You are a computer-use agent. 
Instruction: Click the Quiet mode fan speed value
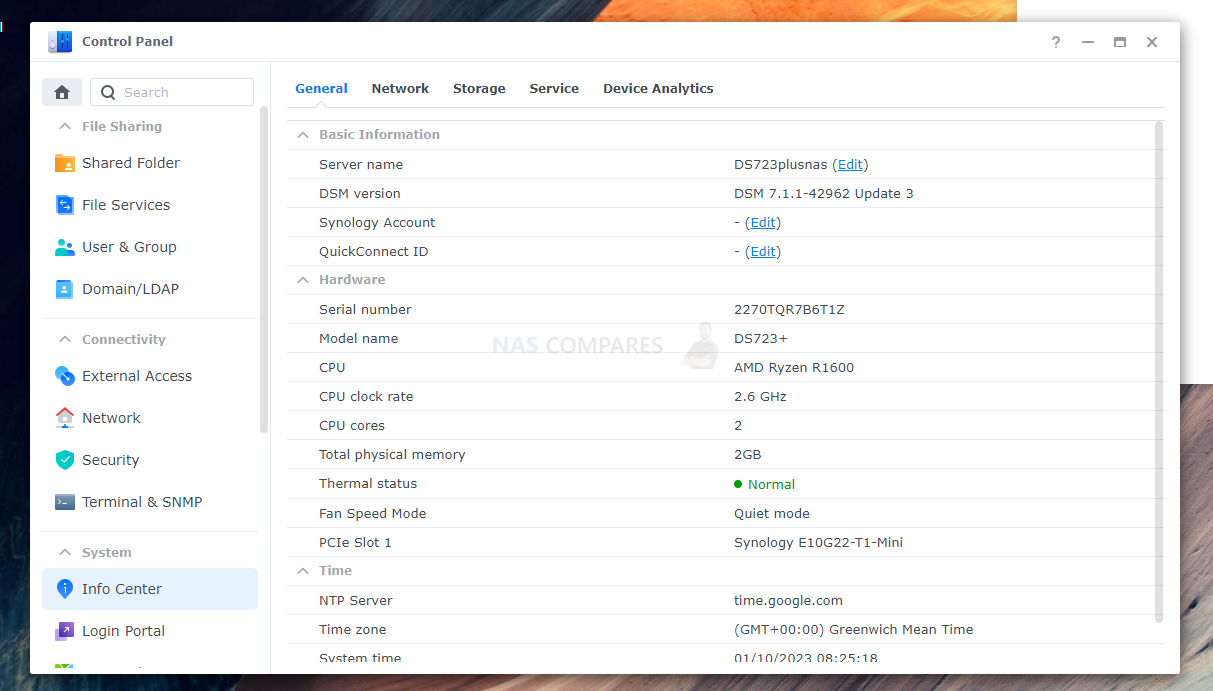(x=772, y=513)
